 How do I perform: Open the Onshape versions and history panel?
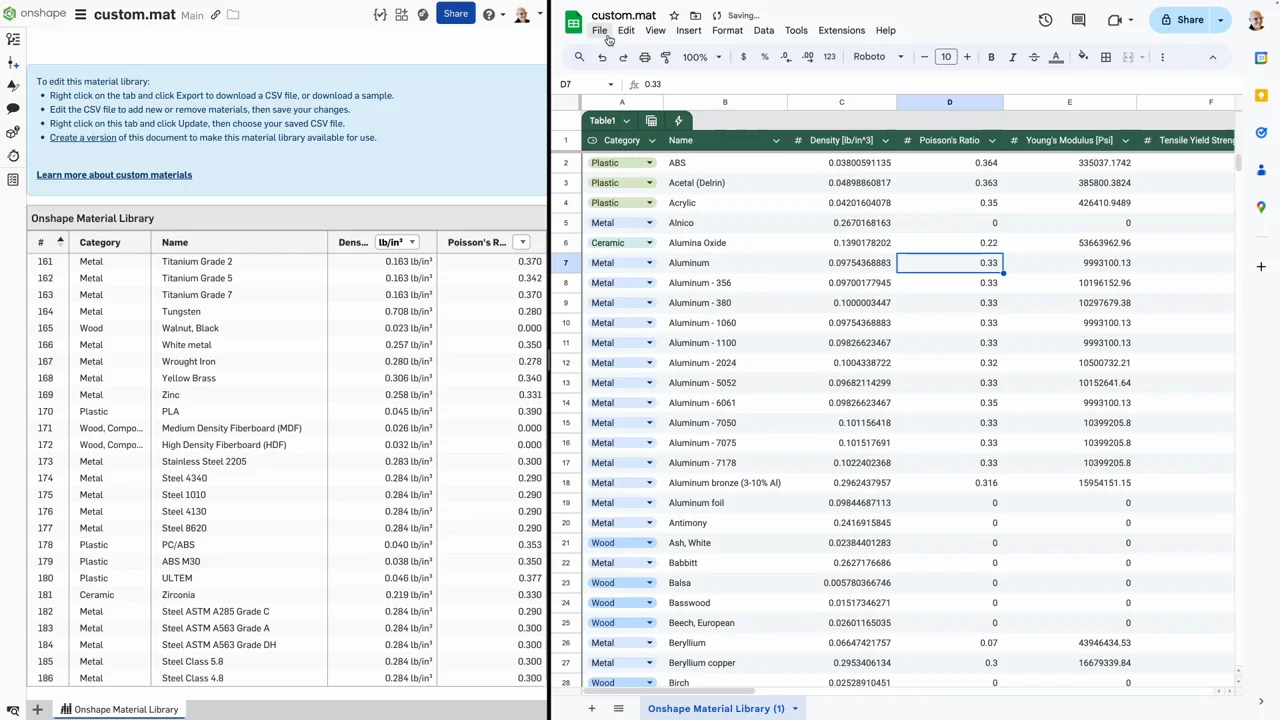tap(13, 39)
